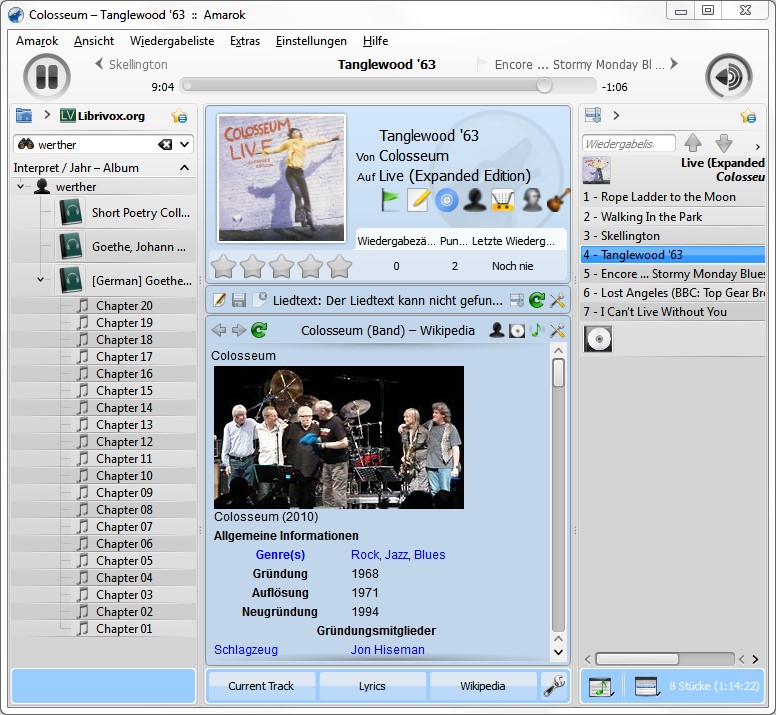Viewport: 776px width, 715px height.
Task: Skip to next track Encore Stormy Monday
Action: [x=586, y=64]
